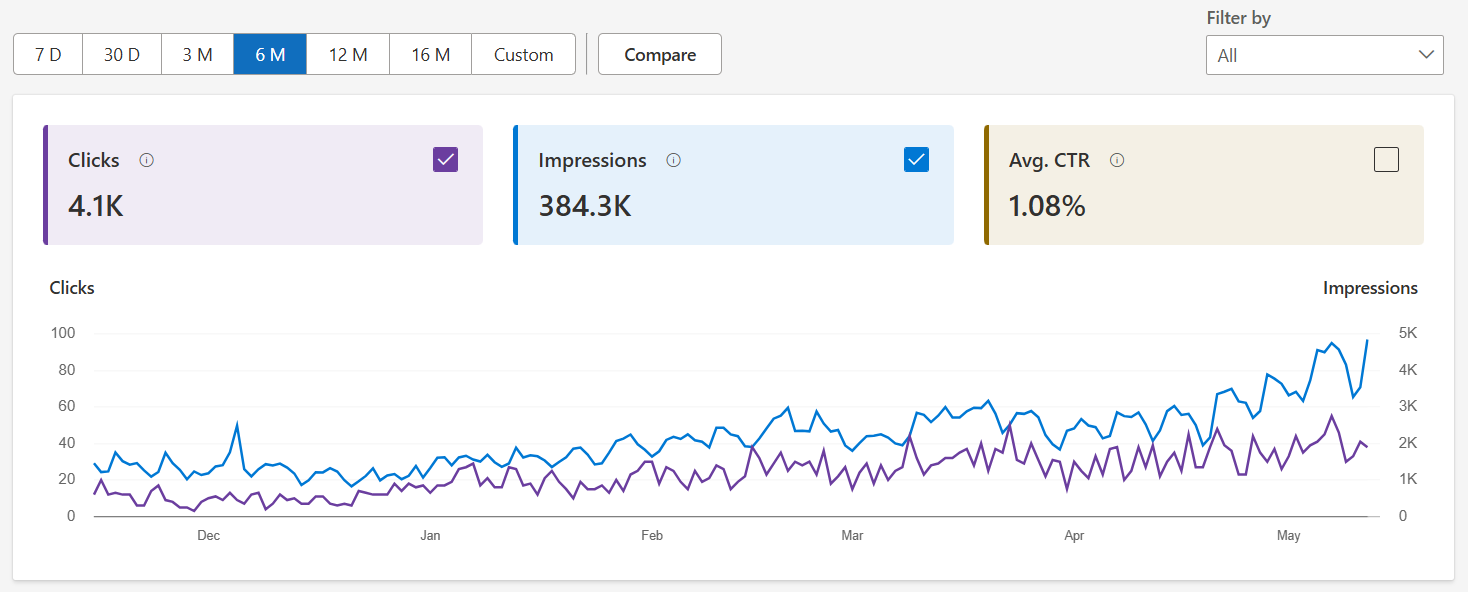Select the active 6 M range
This screenshot has width=1468, height=592.
tap(270, 54)
